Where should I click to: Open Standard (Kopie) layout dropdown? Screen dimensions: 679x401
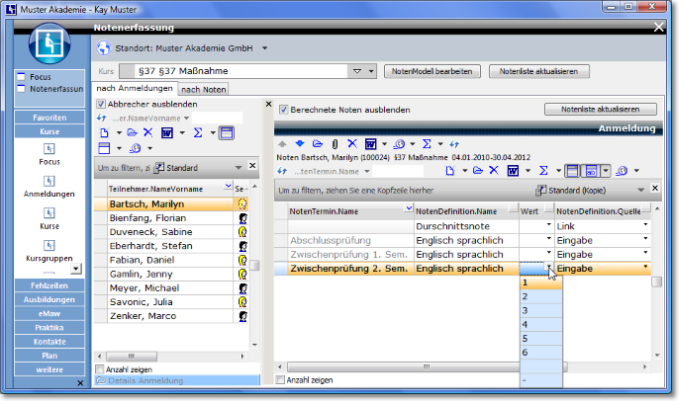click(641, 190)
